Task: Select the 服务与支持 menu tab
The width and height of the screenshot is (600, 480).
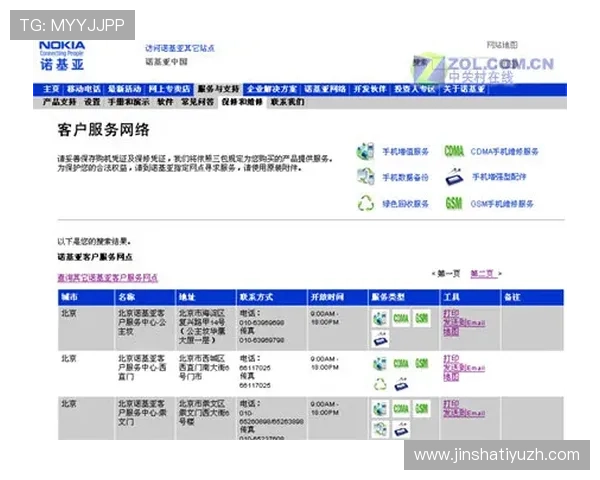Action: pos(218,89)
